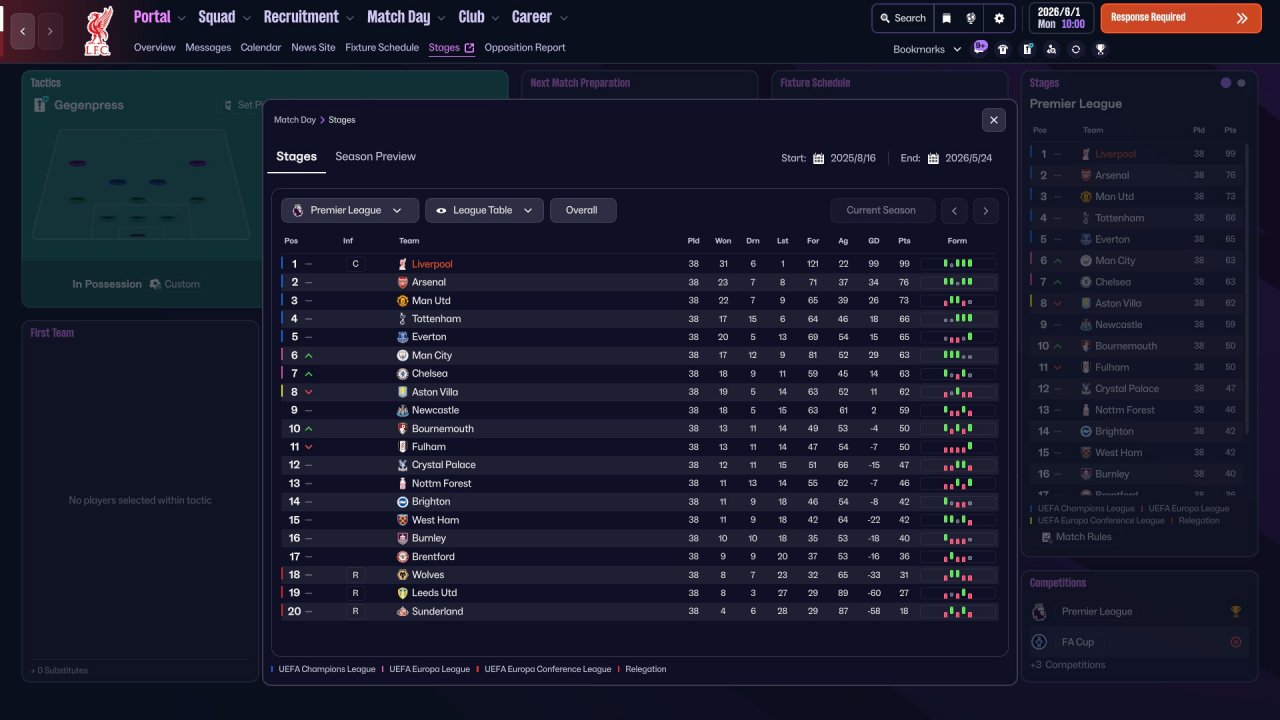1280x720 pixels.
Task: Click the date and time display
Action: tap(1061, 18)
